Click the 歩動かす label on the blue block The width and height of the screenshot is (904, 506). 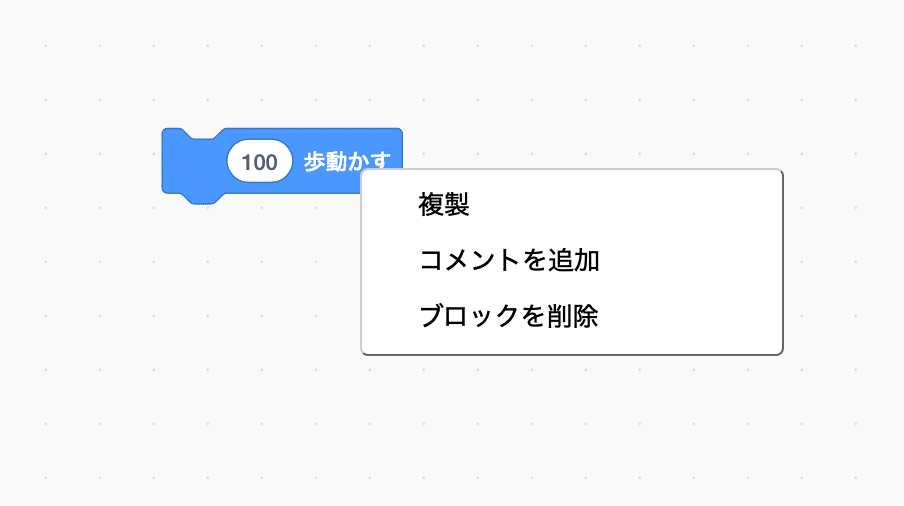point(347,161)
